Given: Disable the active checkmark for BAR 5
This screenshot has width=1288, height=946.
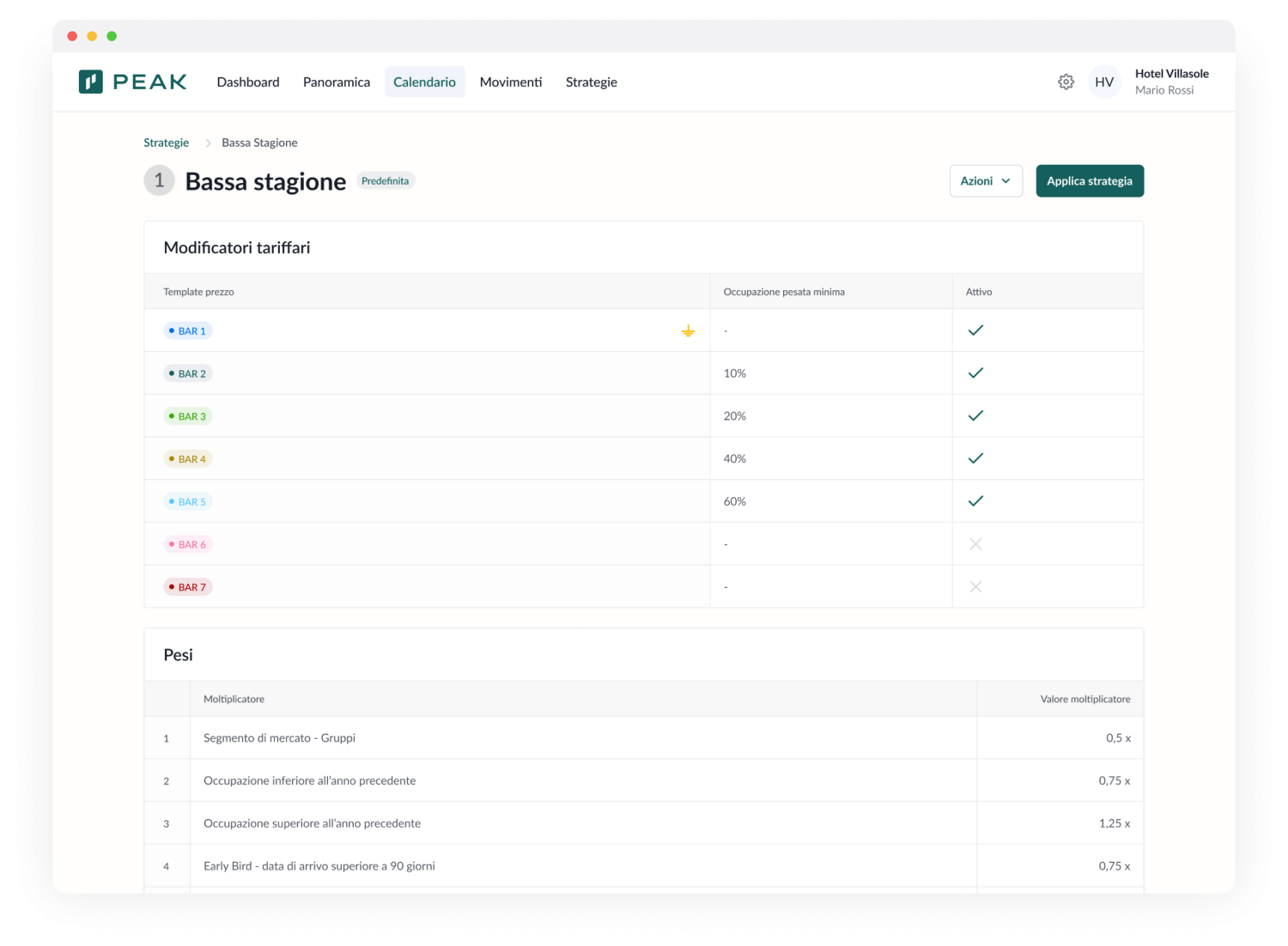Looking at the screenshot, I should pyautogui.click(x=975, y=501).
